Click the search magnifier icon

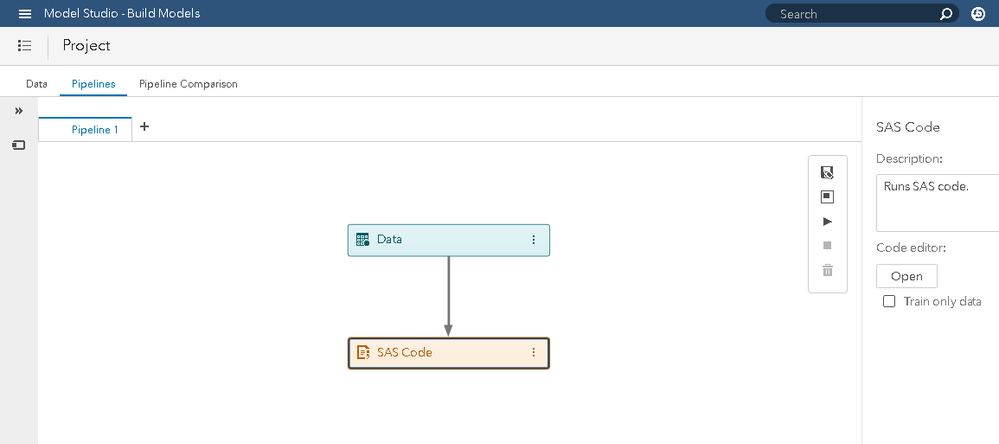[946, 14]
